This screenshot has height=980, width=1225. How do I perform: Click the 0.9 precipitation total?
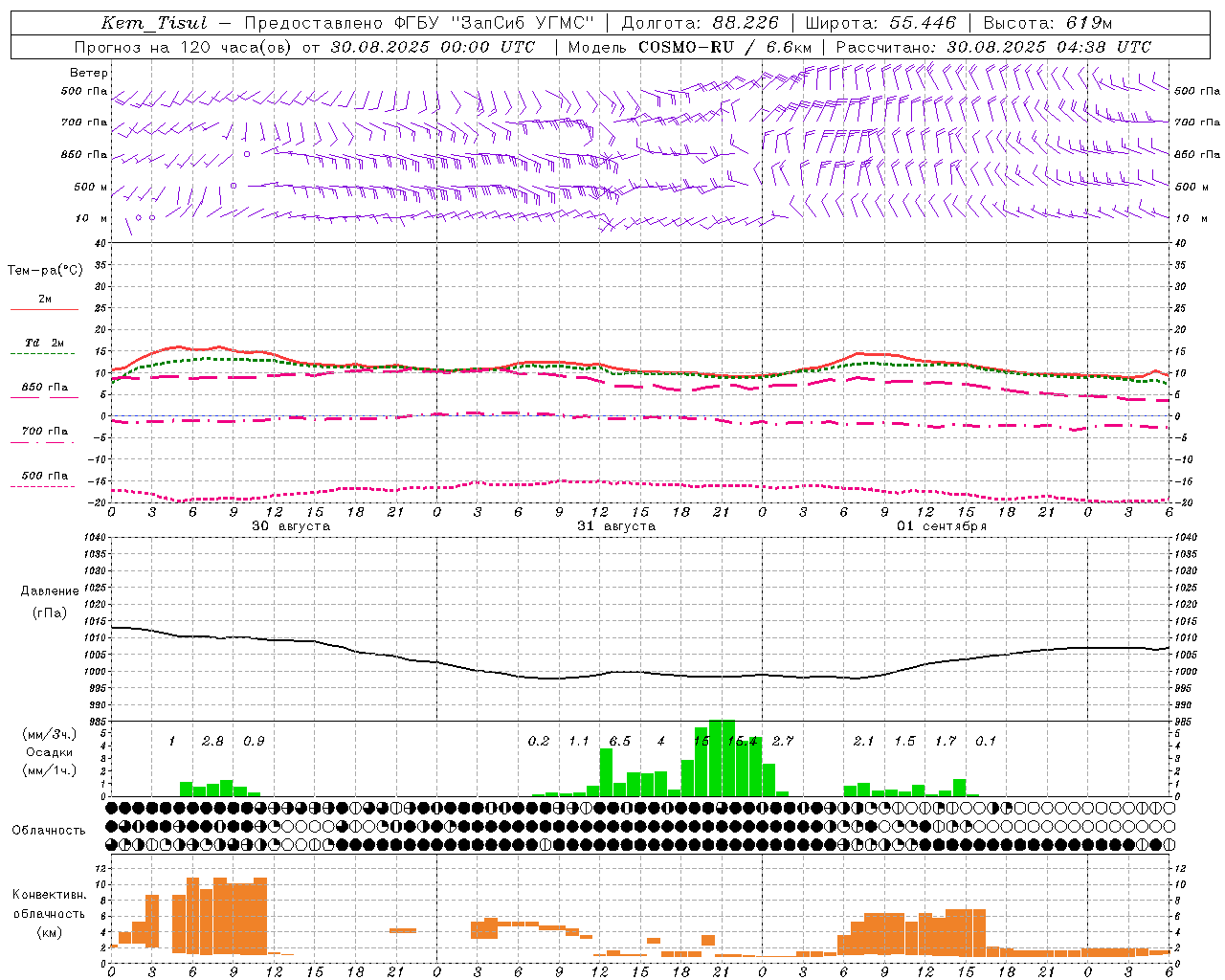tap(254, 742)
